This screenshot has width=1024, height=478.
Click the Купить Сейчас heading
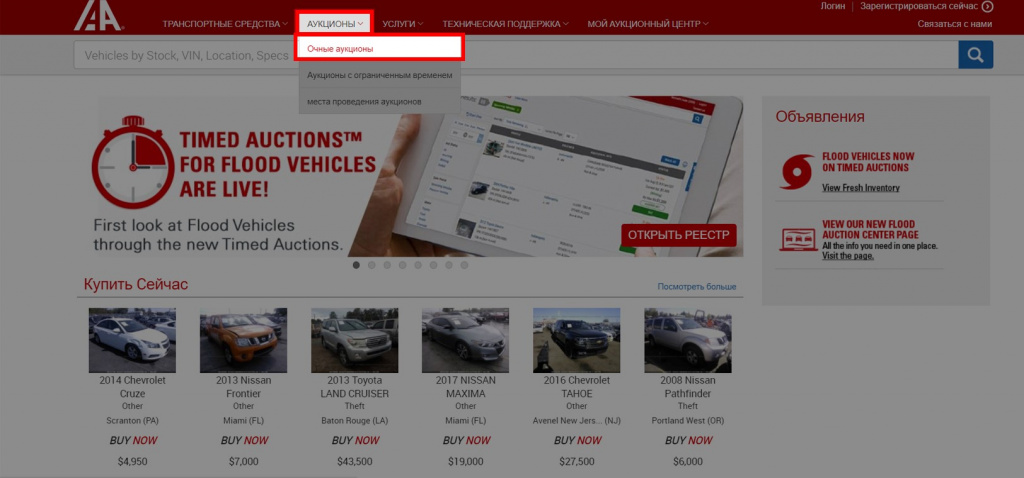pyautogui.click(x=136, y=285)
